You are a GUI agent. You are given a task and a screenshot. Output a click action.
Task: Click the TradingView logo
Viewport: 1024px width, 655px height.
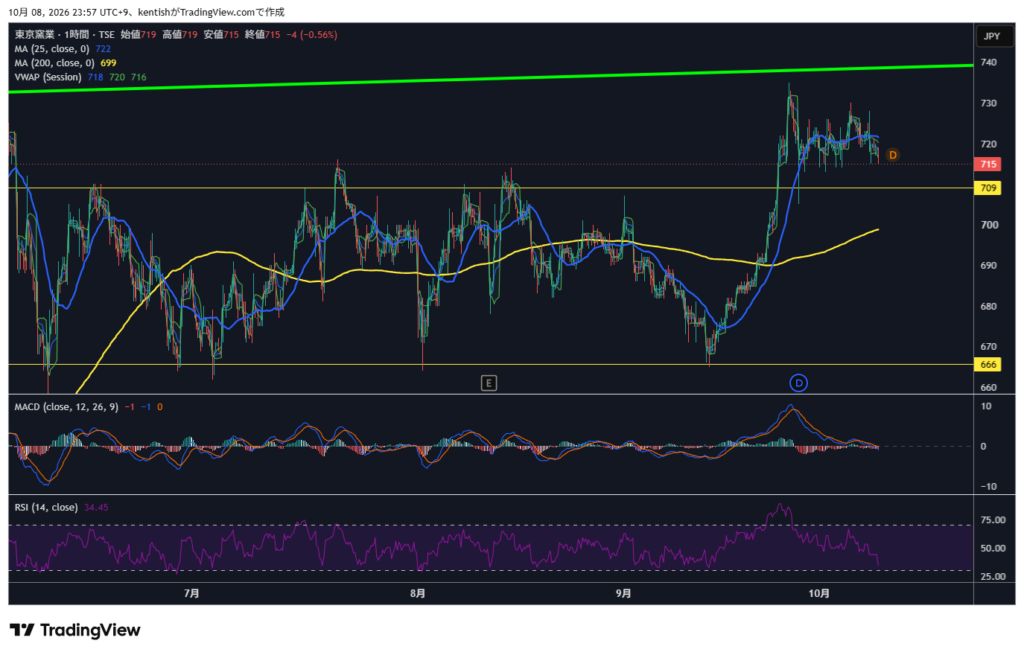coord(75,630)
